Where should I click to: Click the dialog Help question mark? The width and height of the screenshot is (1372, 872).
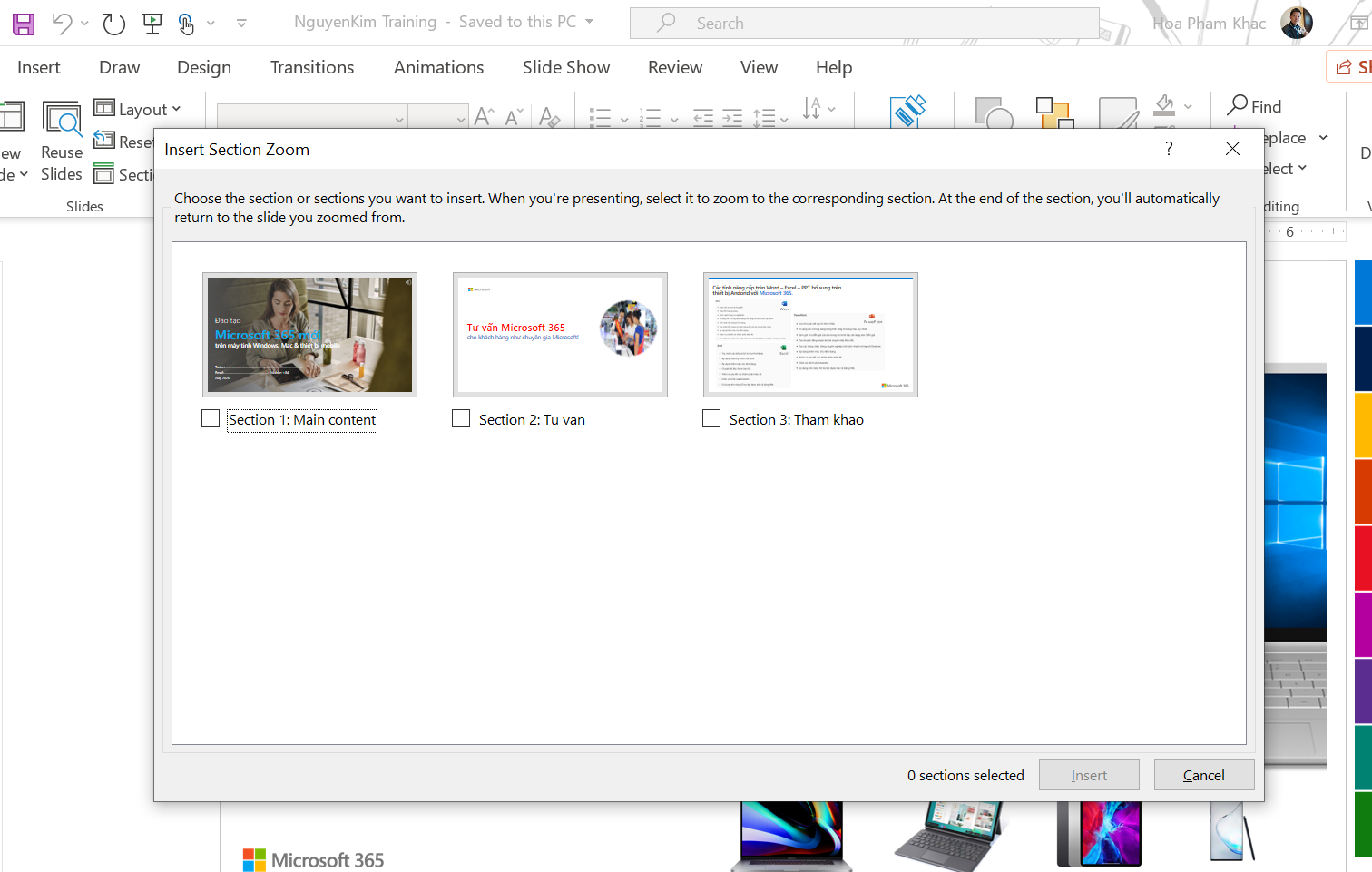pyautogui.click(x=1168, y=148)
